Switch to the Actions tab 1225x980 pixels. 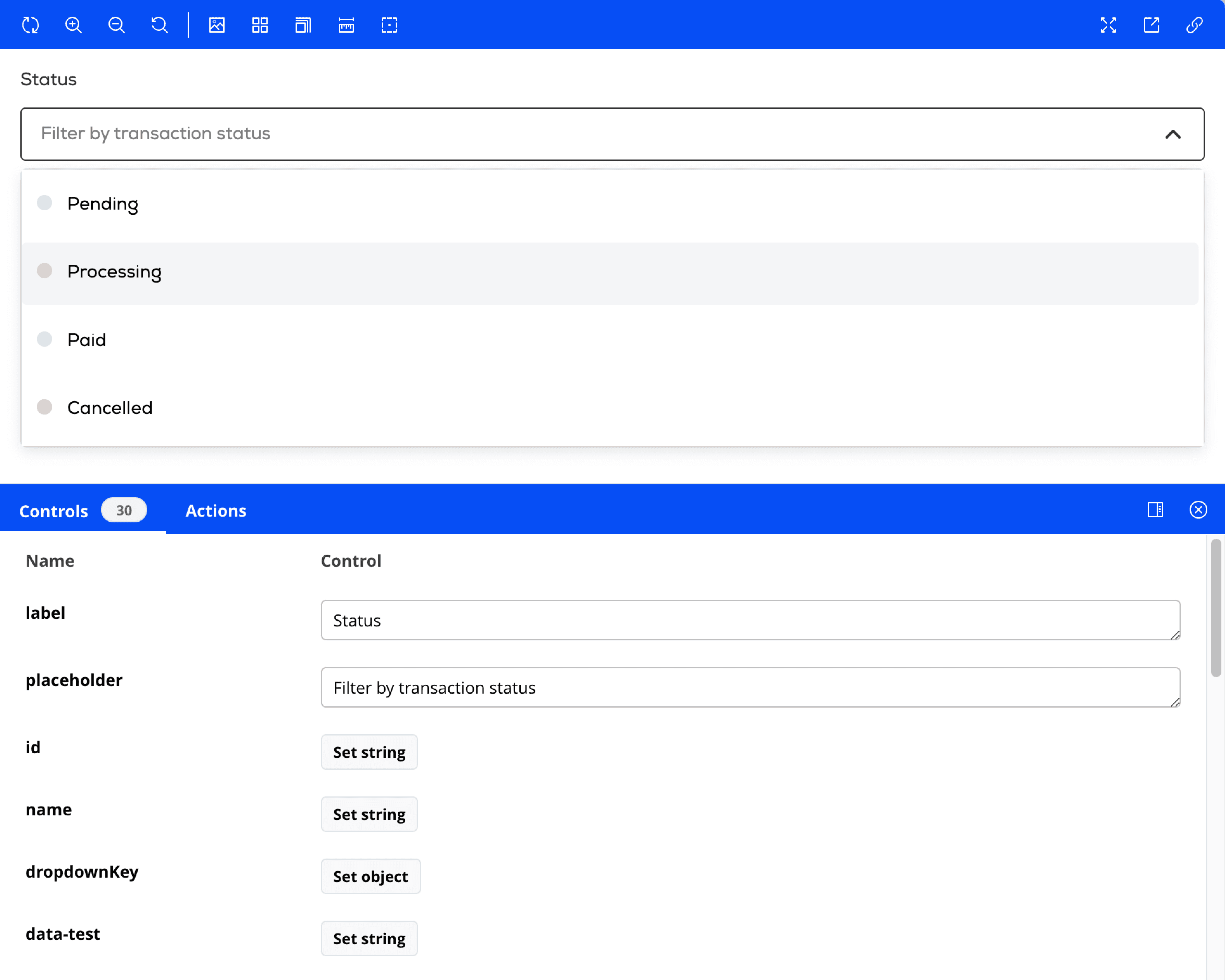[x=215, y=510]
